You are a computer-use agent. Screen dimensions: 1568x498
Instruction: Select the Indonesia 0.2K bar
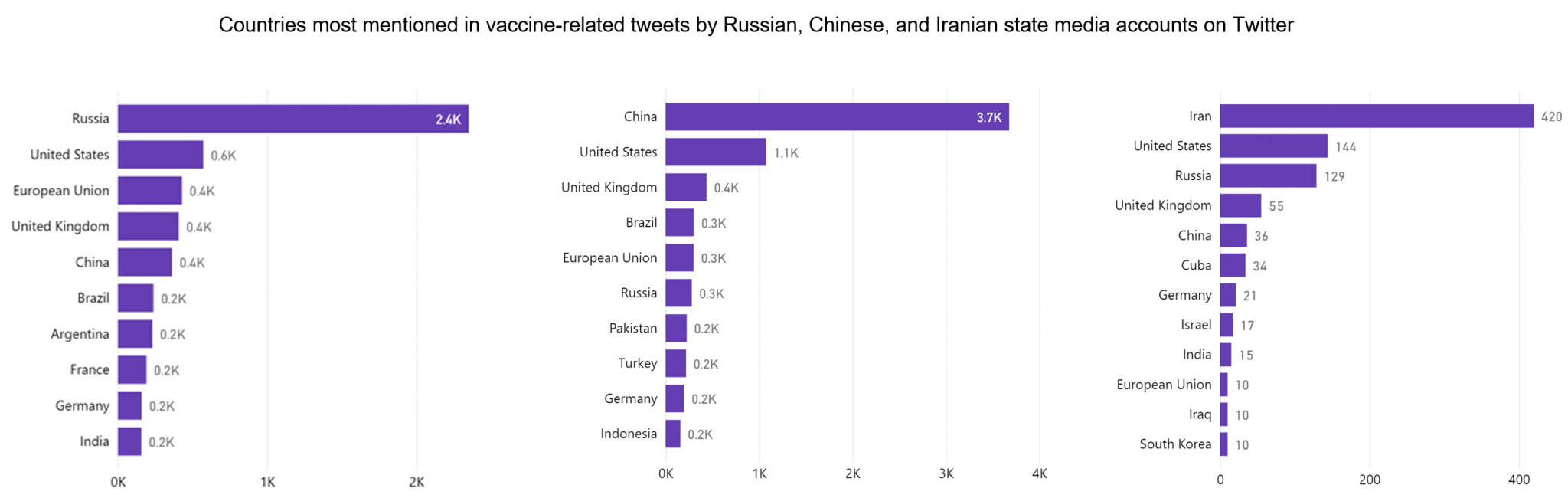point(673,434)
